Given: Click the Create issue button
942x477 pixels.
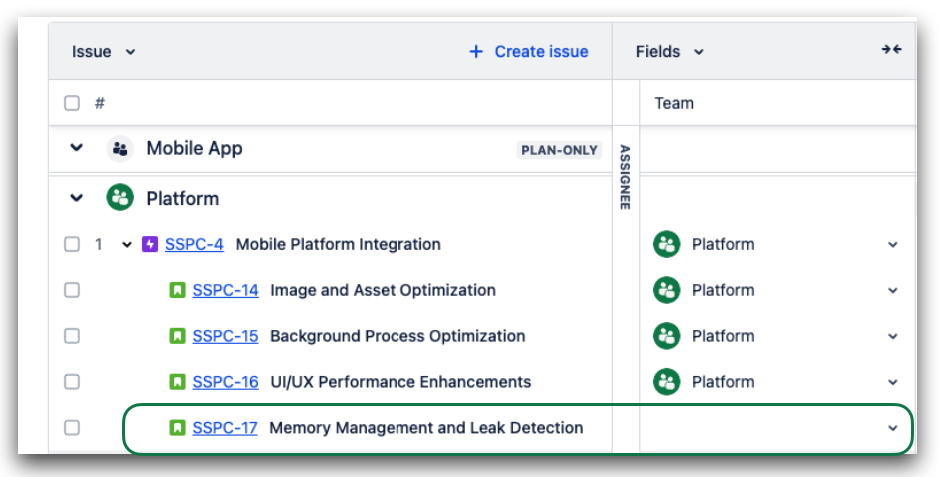Looking at the screenshot, I should click(529, 52).
